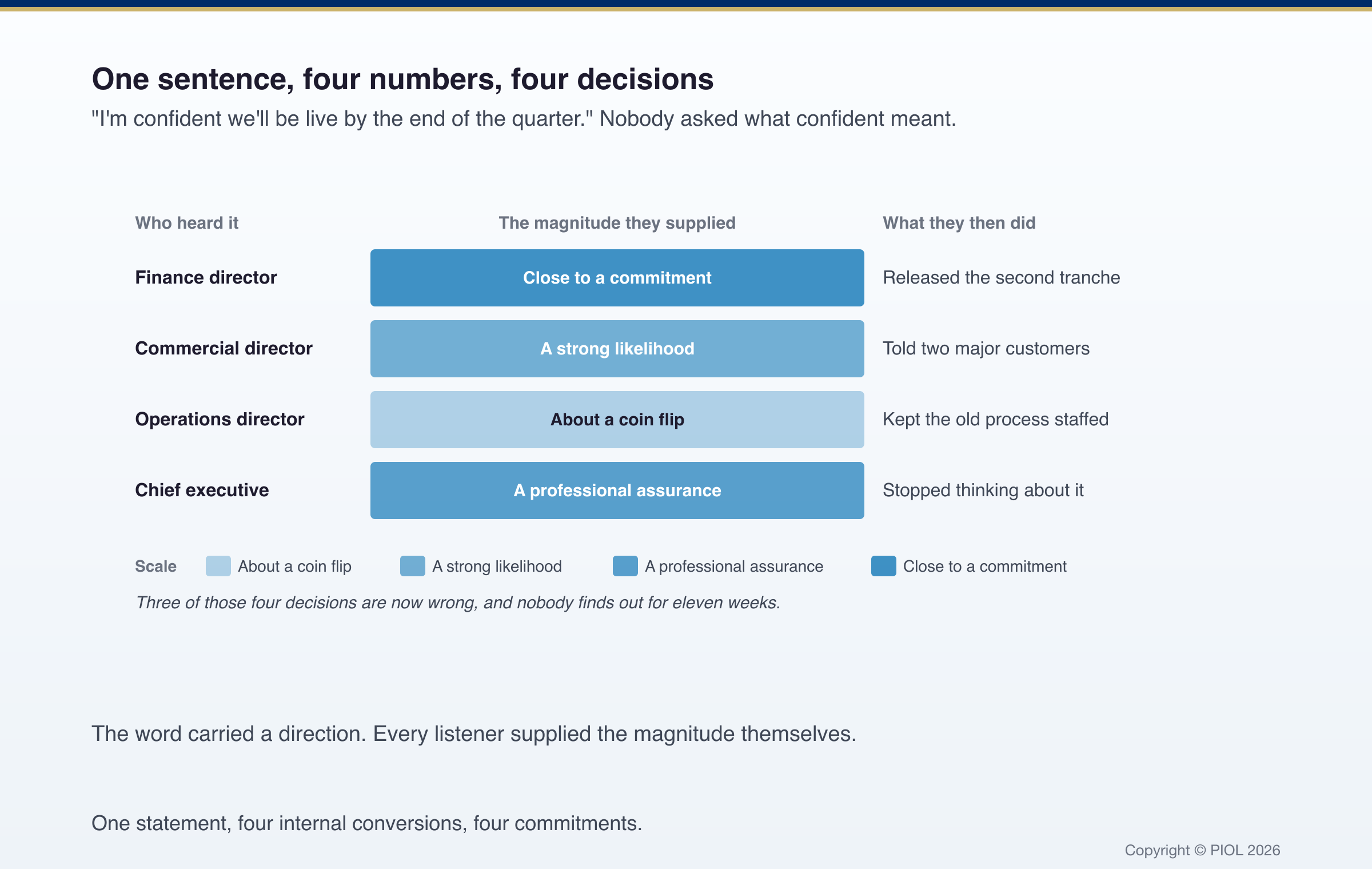Image resolution: width=1372 pixels, height=869 pixels.
Task: Click the slide title 'One sentence, four numbers'
Action: [x=402, y=79]
